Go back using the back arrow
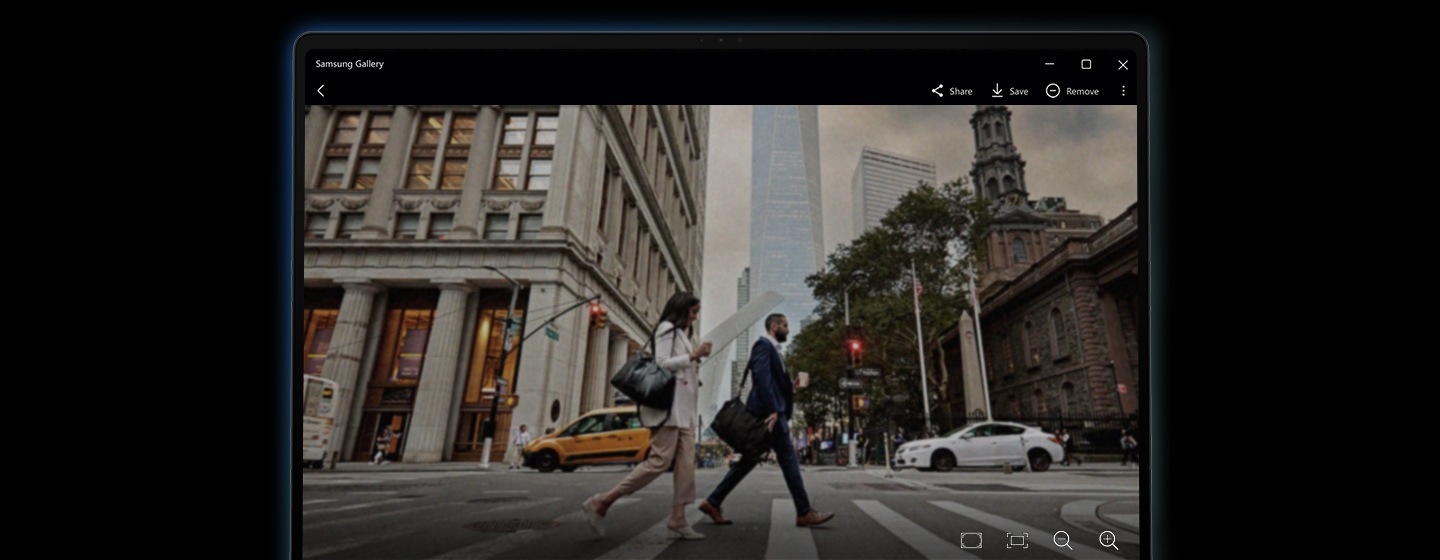1440x560 pixels. (321, 91)
